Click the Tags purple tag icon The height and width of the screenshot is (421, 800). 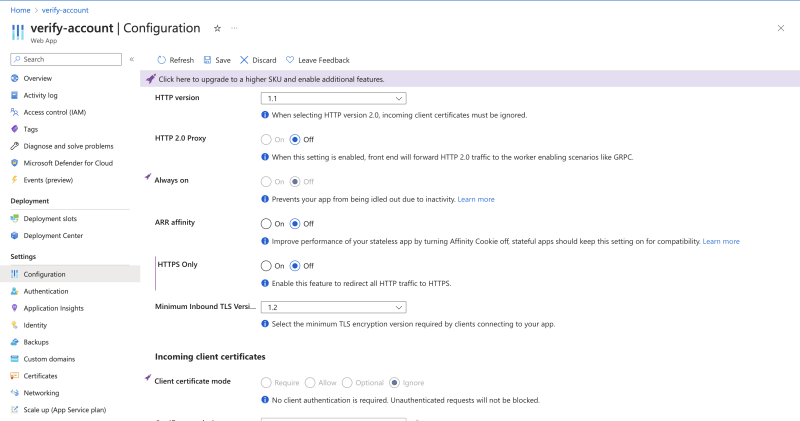(x=14, y=129)
